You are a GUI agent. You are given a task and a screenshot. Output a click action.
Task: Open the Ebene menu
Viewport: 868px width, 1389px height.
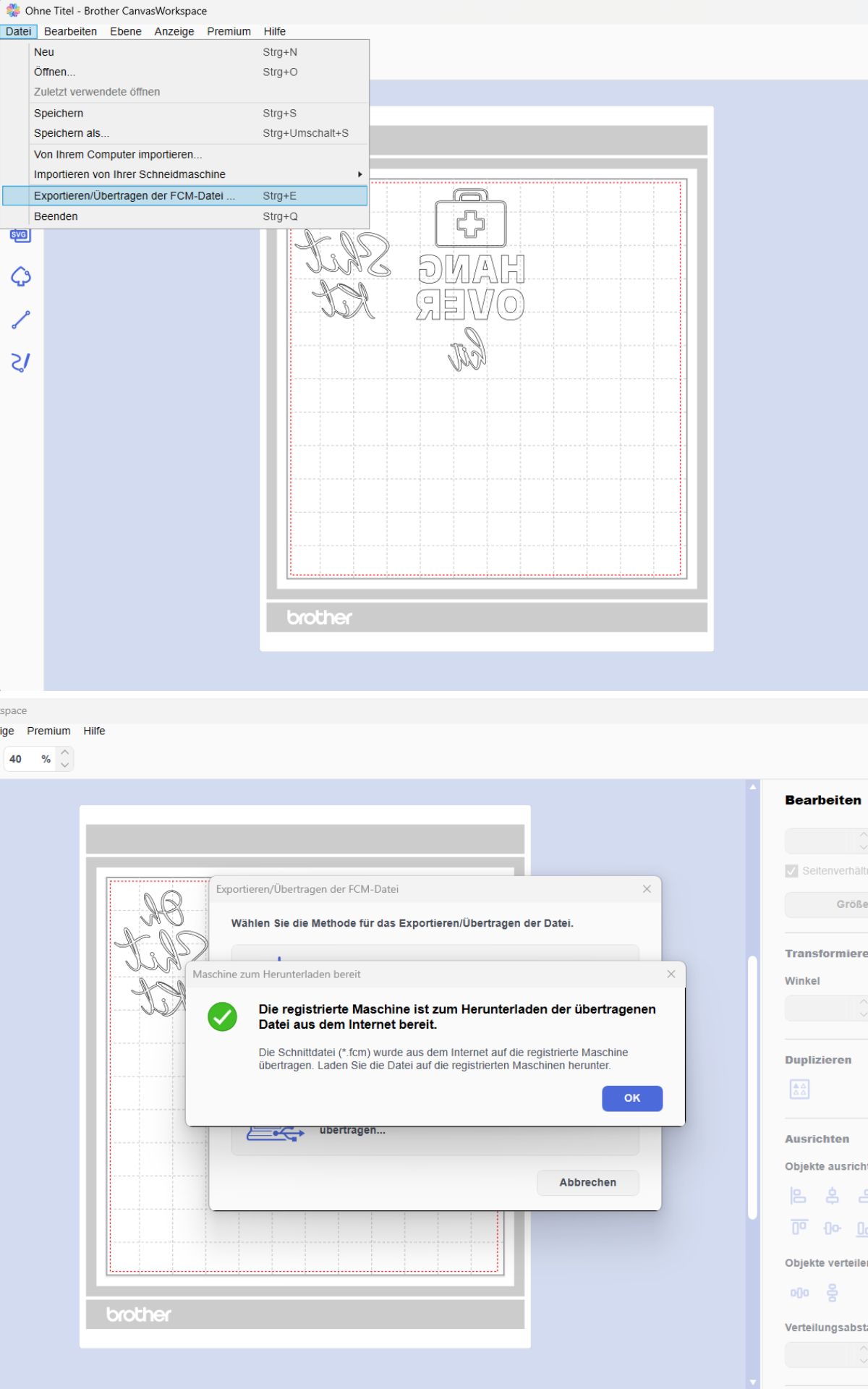coord(126,31)
